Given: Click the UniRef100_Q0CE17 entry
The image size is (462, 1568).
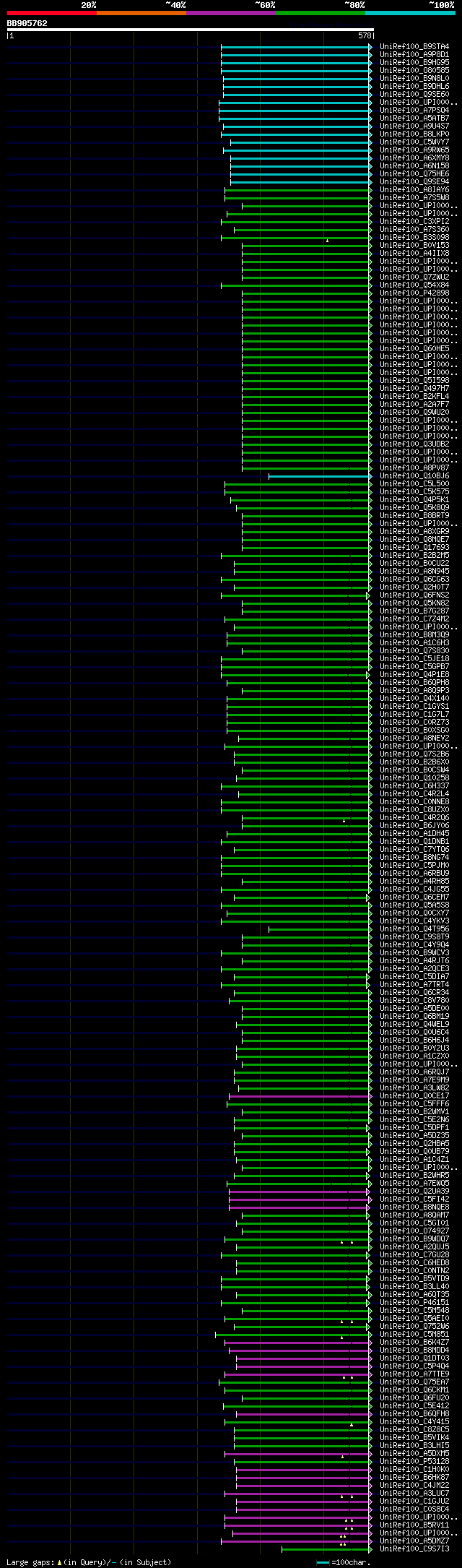Looking at the screenshot, I should 414,1096.
